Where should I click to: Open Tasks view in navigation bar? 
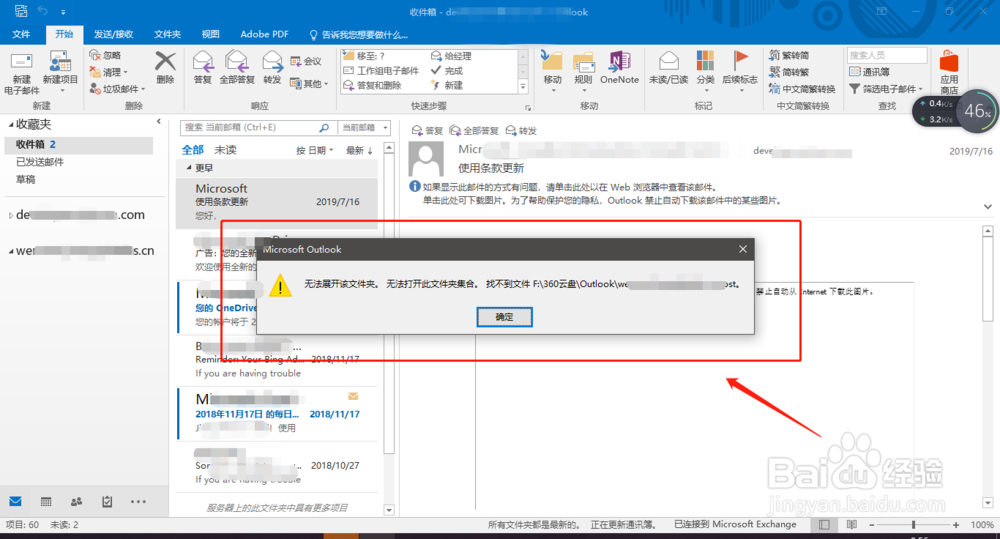tap(107, 502)
